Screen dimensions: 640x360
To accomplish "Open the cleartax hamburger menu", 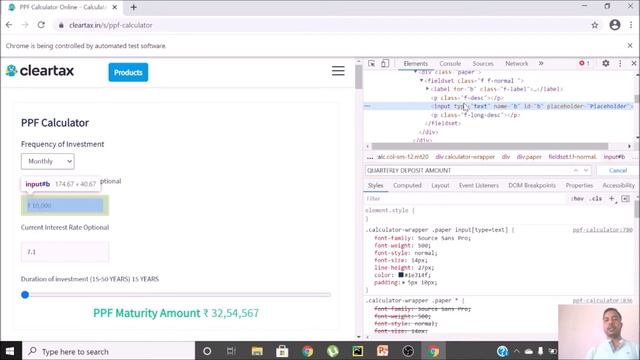I will click(338, 71).
